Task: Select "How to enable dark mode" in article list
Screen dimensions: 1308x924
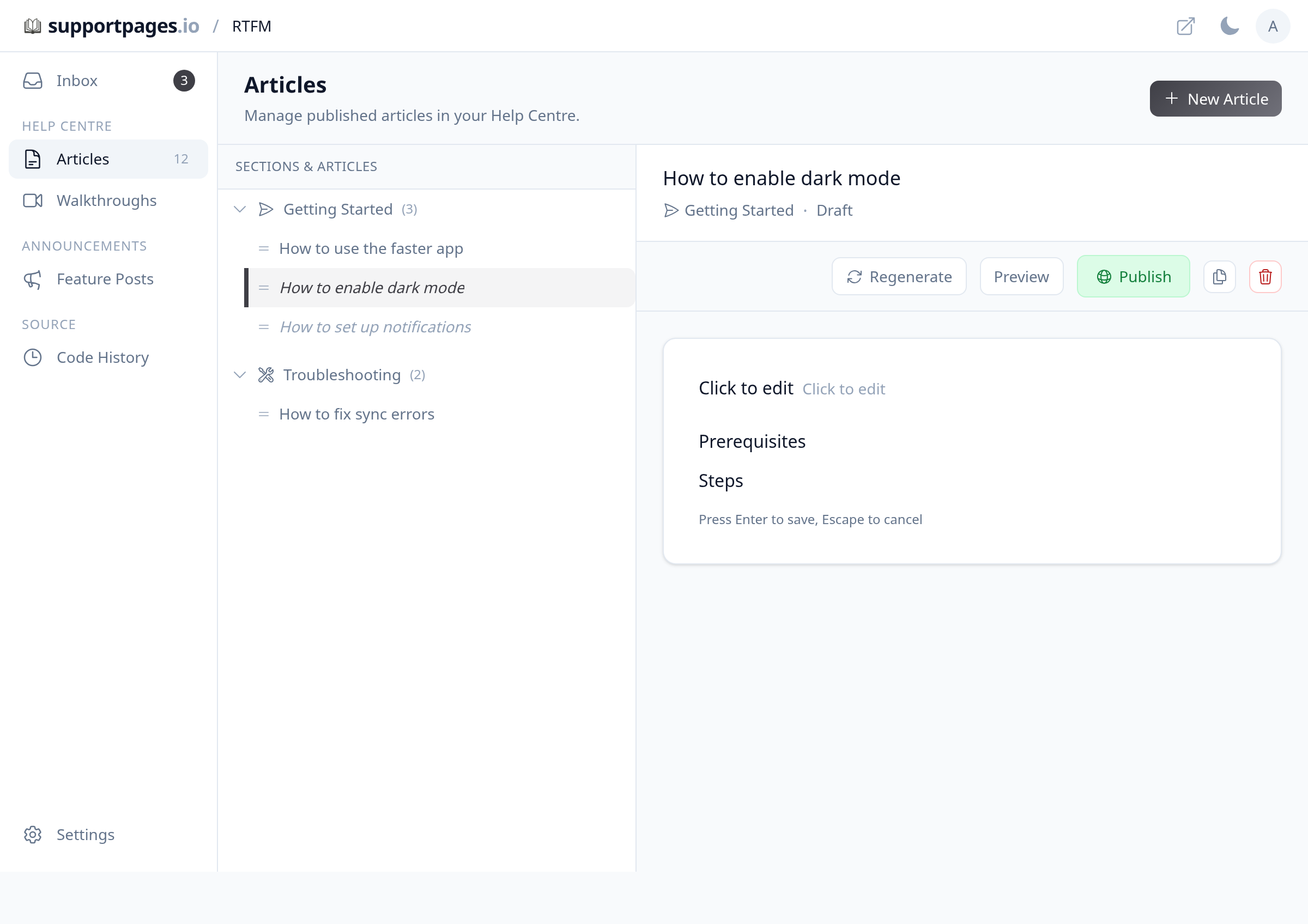Action: (440, 288)
